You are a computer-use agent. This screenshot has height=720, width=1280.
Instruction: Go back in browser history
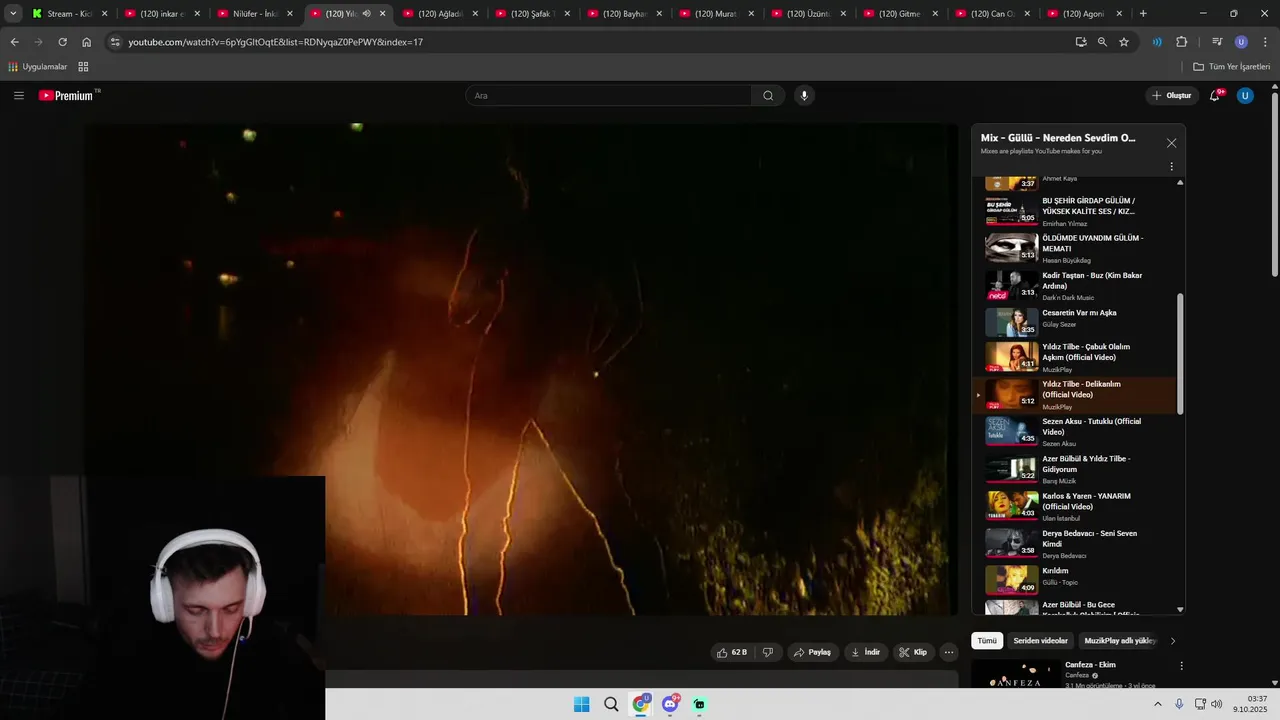click(x=14, y=42)
